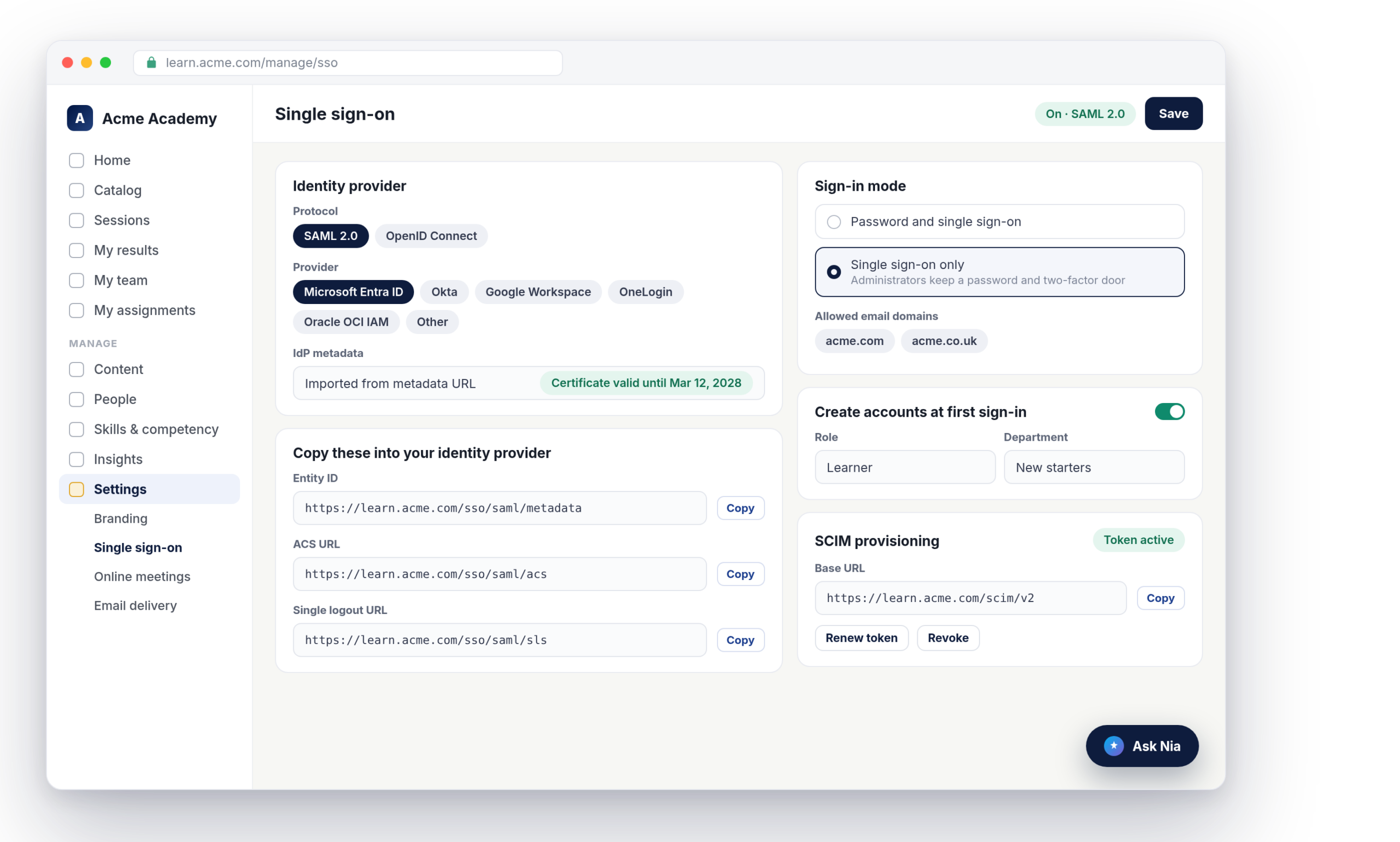
Task: Open Online meetings settings
Action: coord(142,576)
